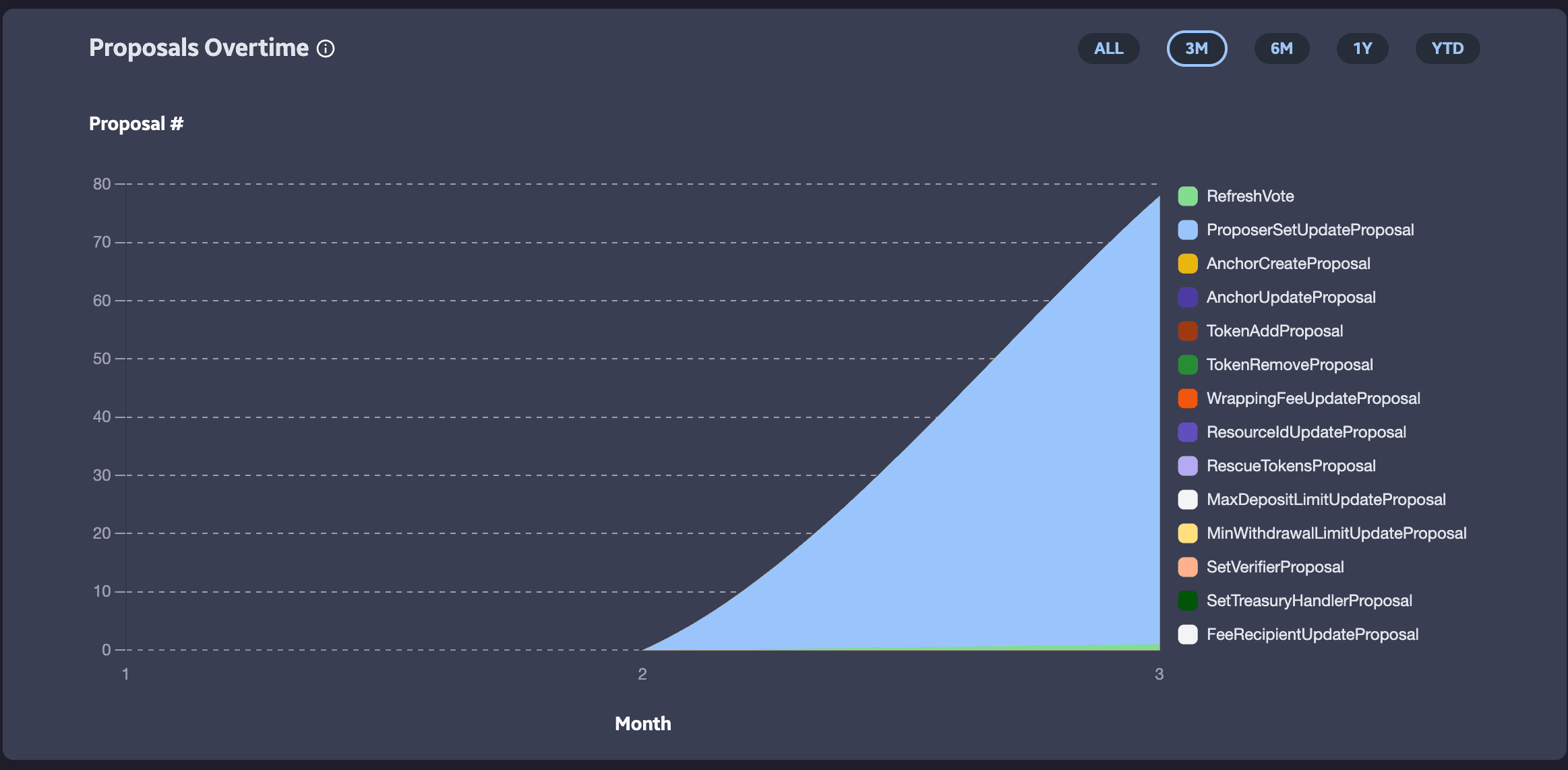Click the RefreshVote legend label
1568x770 pixels.
(1250, 196)
